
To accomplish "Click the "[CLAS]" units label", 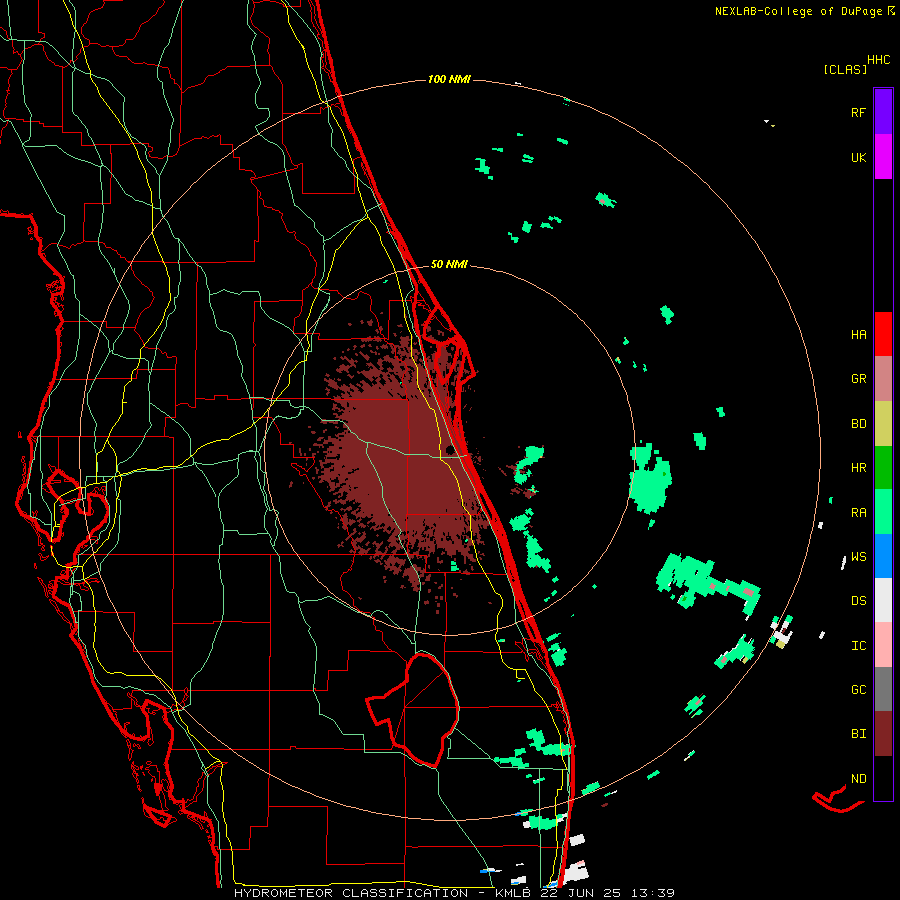I will coord(845,69).
